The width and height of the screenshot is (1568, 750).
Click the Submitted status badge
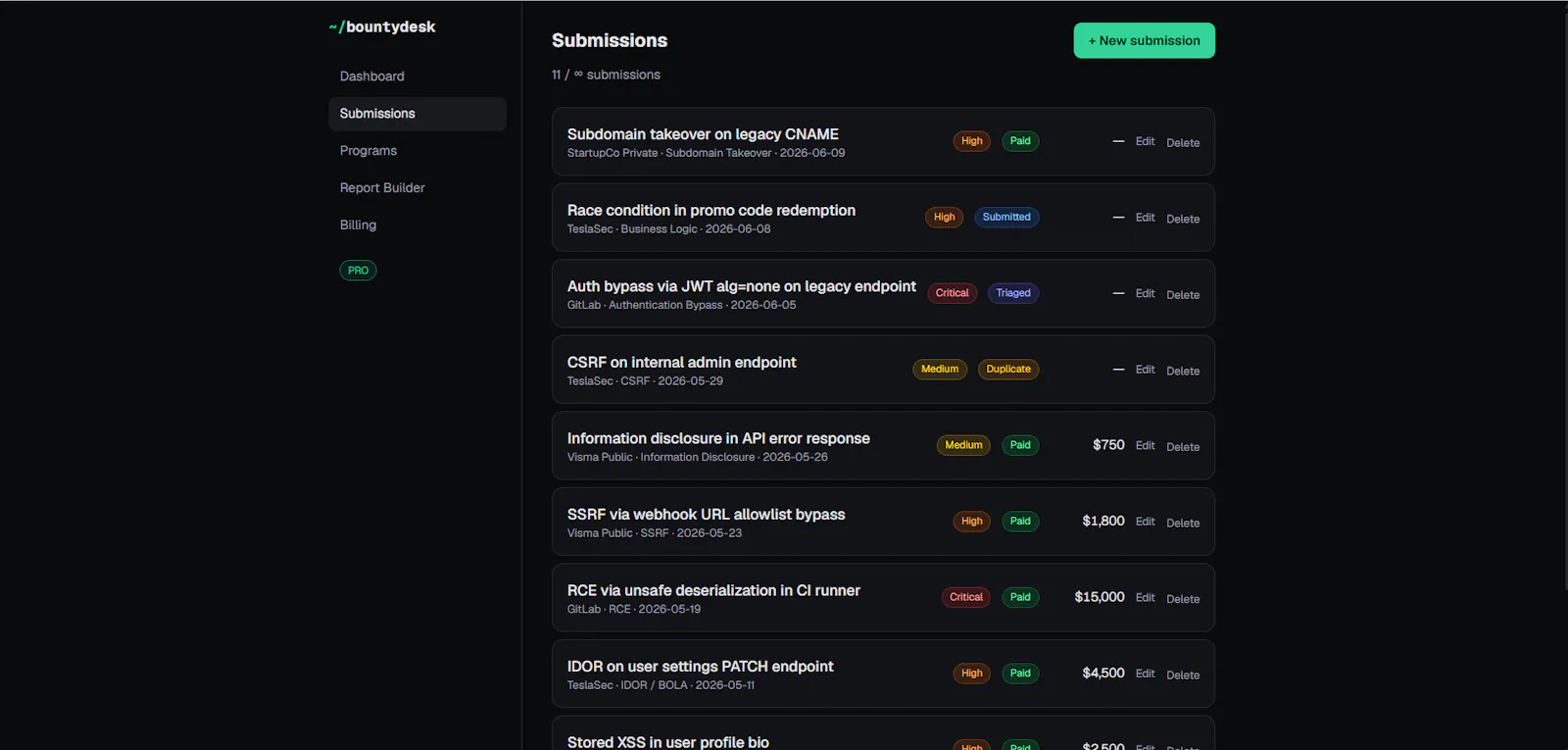(x=1006, y=218)
